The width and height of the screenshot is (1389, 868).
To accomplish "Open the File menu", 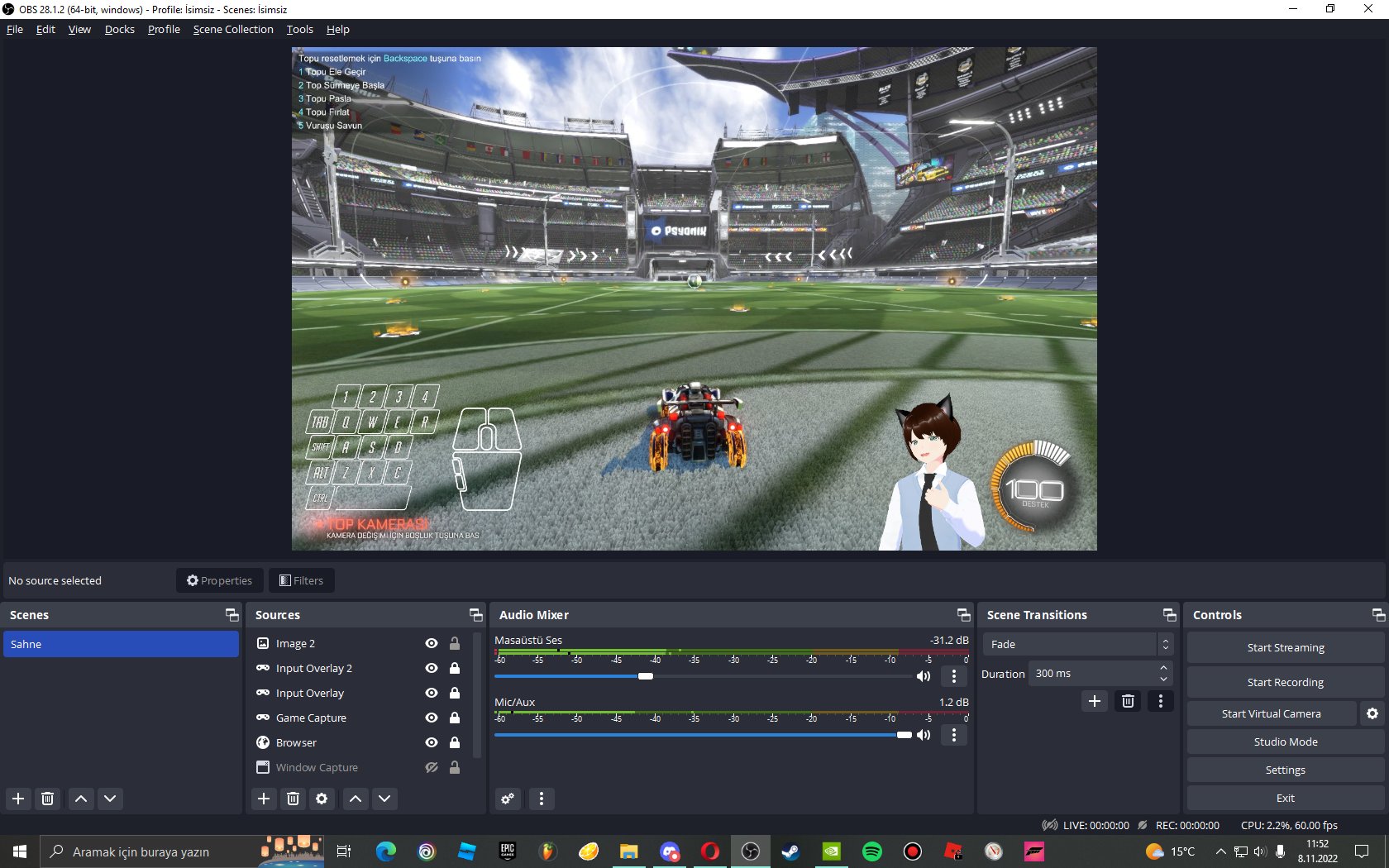I will (15, 30).
